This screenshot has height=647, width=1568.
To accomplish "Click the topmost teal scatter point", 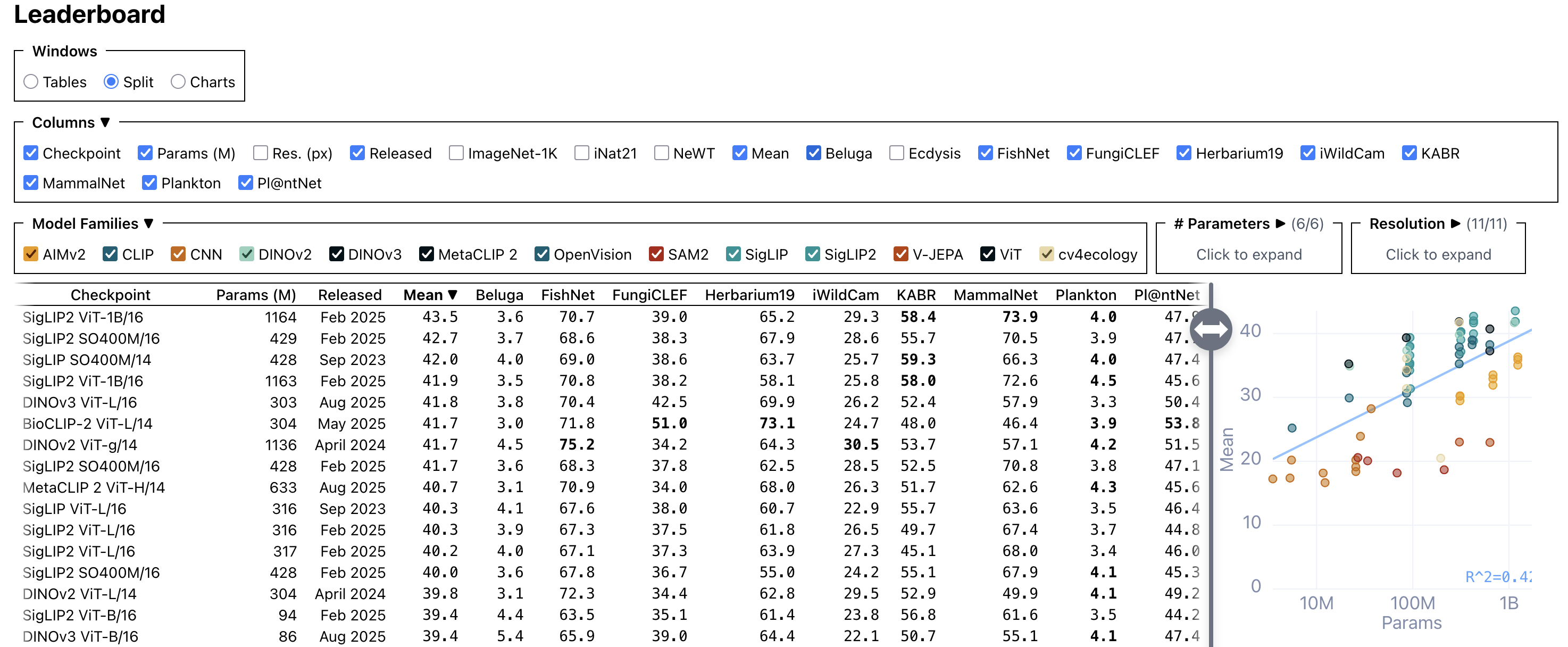I will point(1515,311).
